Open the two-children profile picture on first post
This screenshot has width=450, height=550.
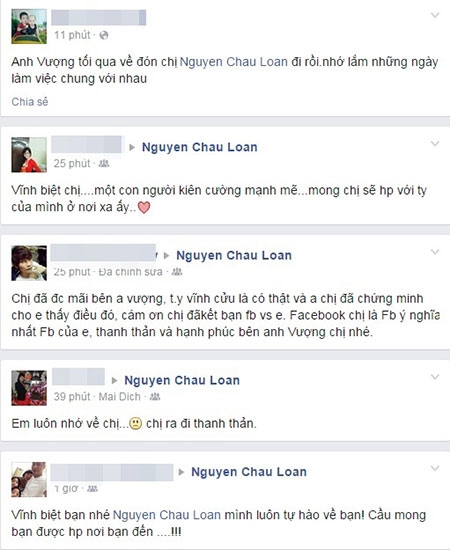coord(29,26)
